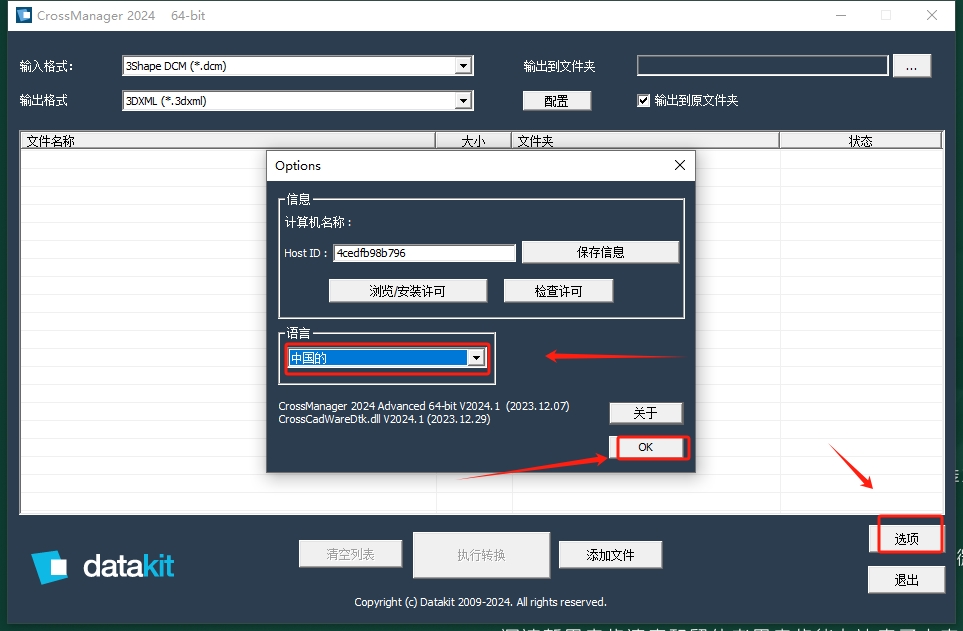Screen dimensions: 963x631
Task: Minimize the CrossManager window
Action: [x=841, y=15]
